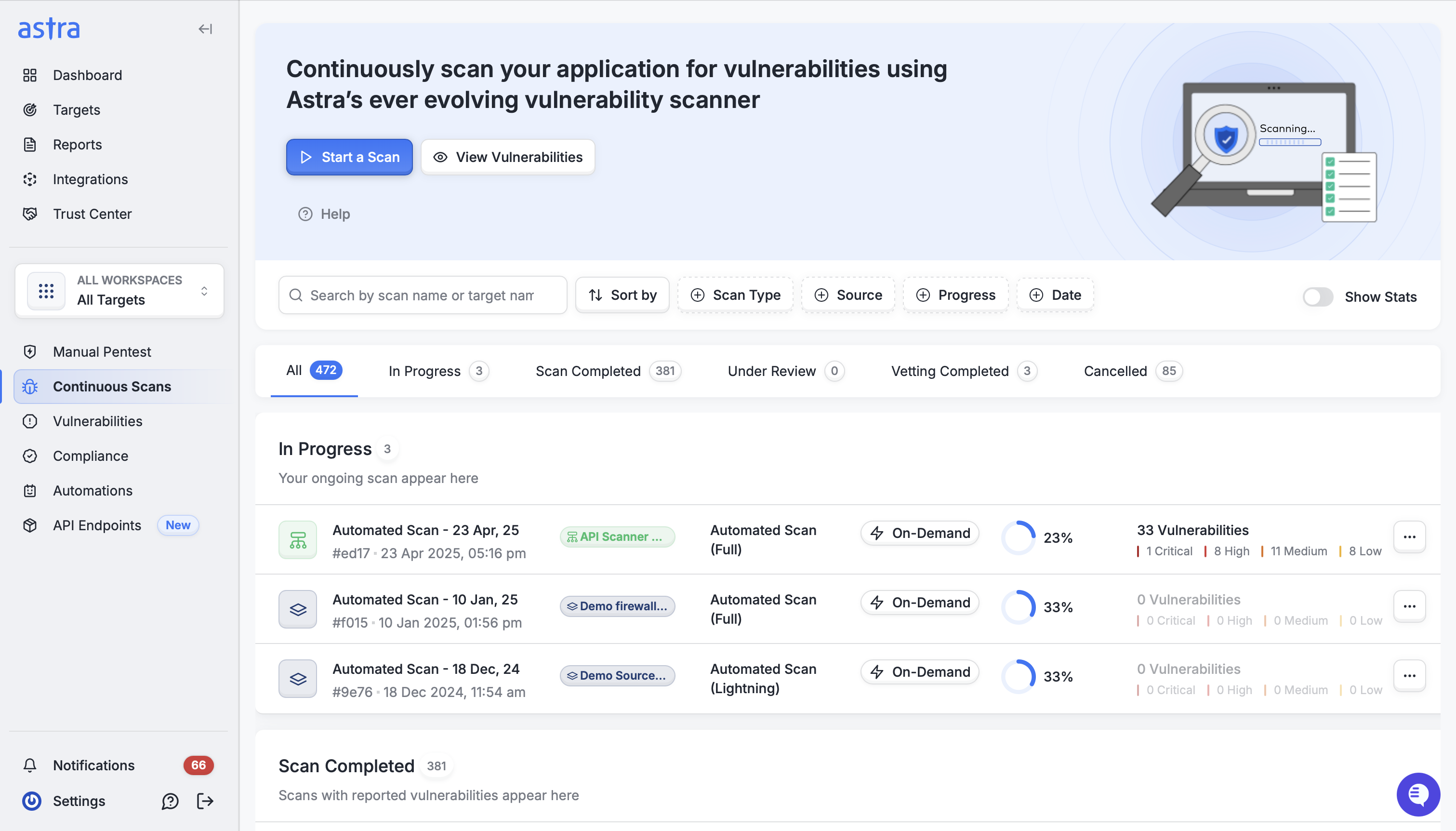Open the Automated Scan - 18 Dec, 24 link
Image resolution: width=1456 pixels, height=831 pixels.
(x=426, y=669)
